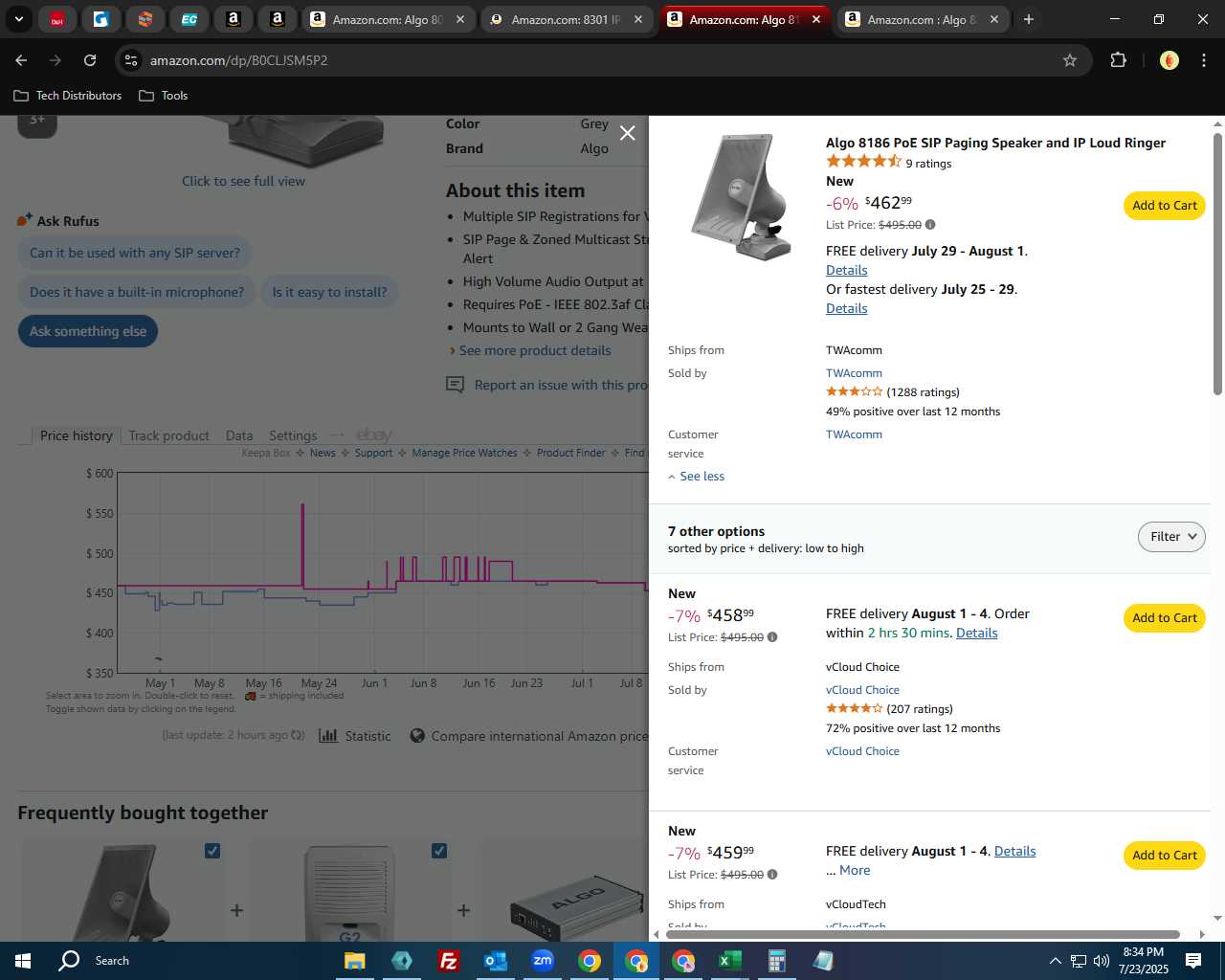Screen dimensions: 1225x980
Task: Add the $459.99 vCloudTech offer to cart
Action: [1164, 856]
